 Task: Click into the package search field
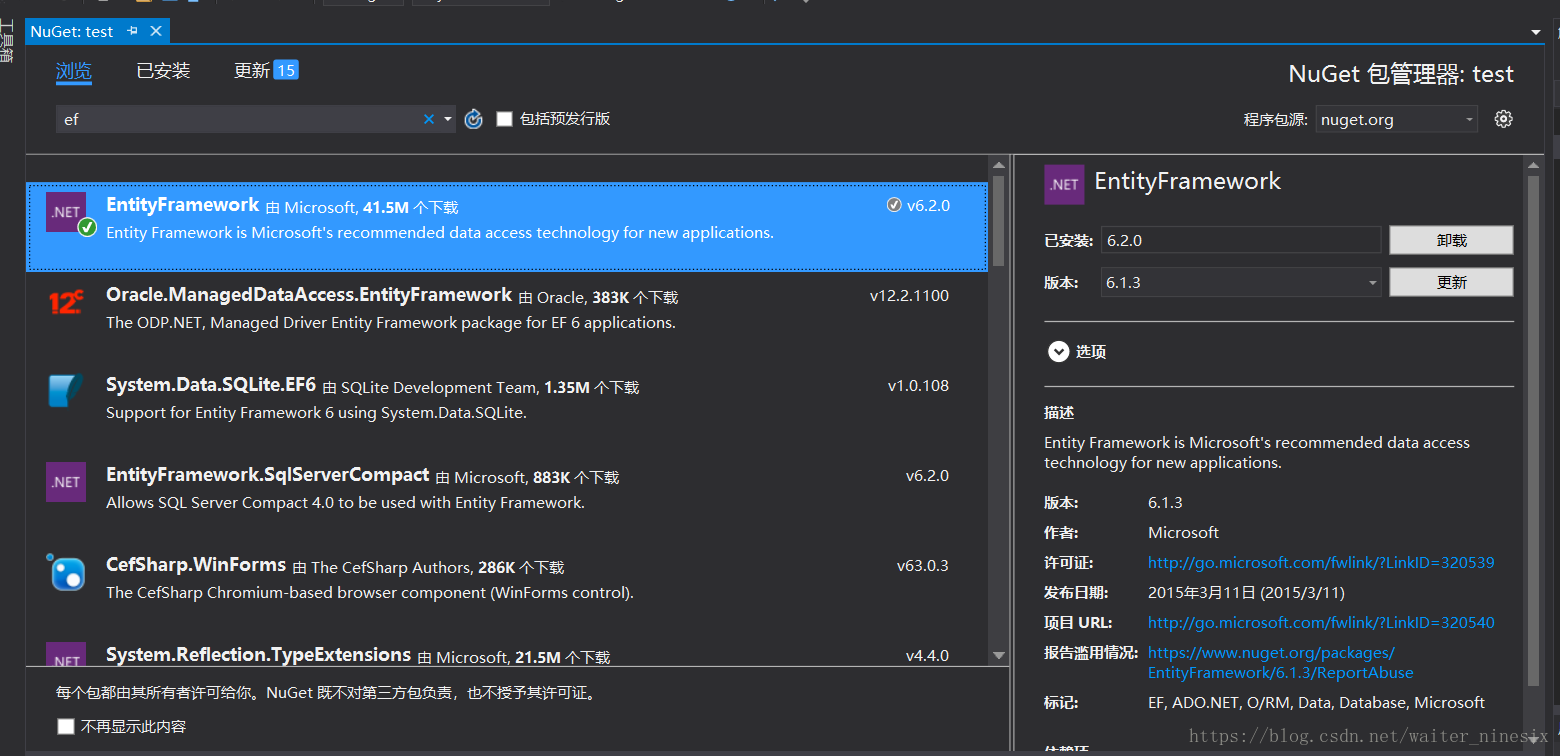(x=240, y=119)
